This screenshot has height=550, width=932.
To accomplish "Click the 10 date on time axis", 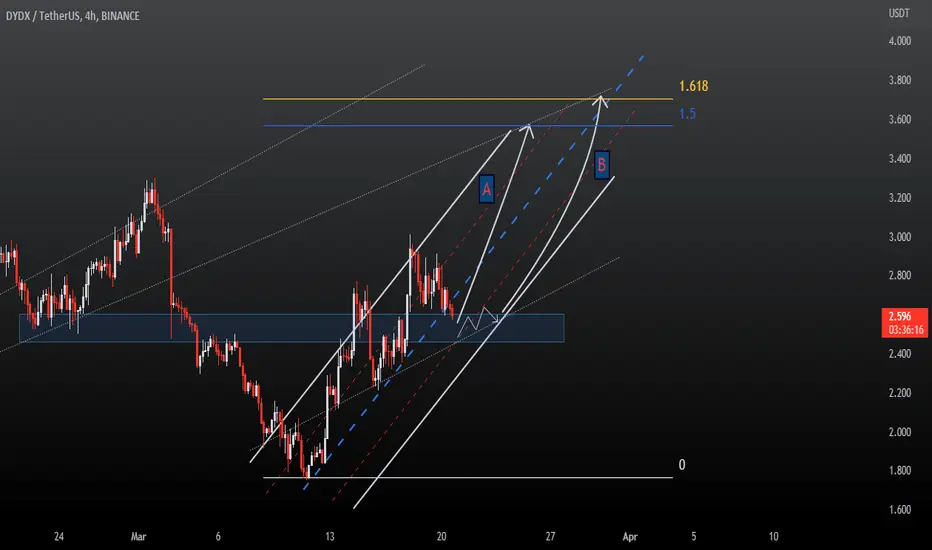I will pyautogui.click(x=773, y=537).
